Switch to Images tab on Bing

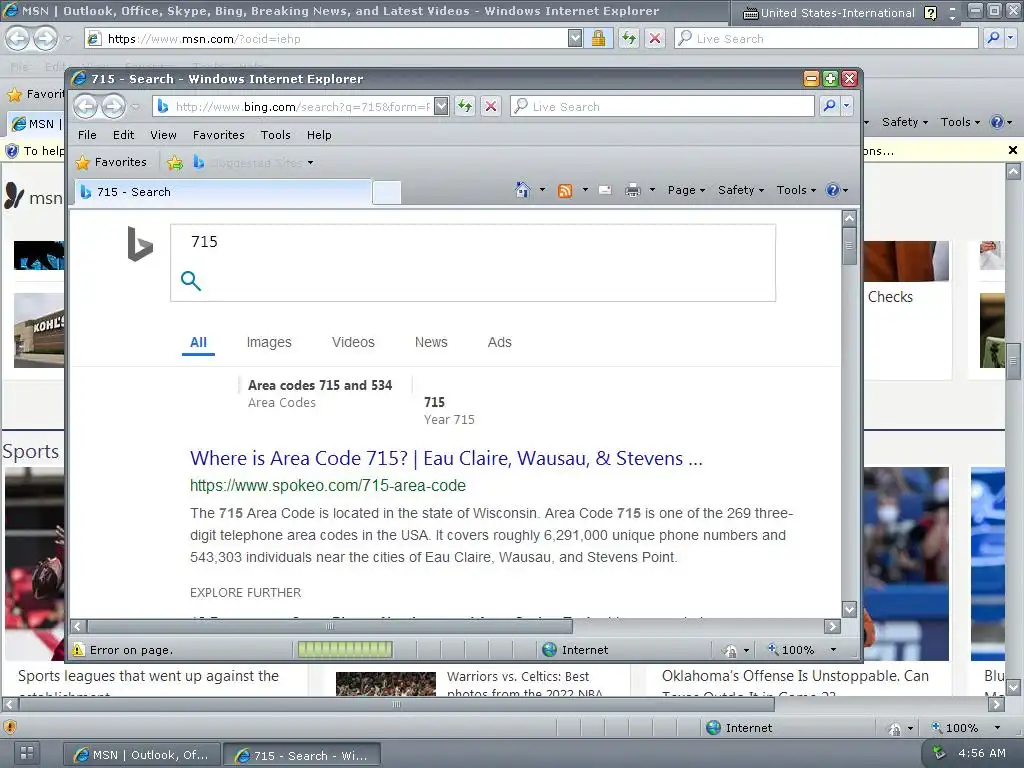coord(269,342)
